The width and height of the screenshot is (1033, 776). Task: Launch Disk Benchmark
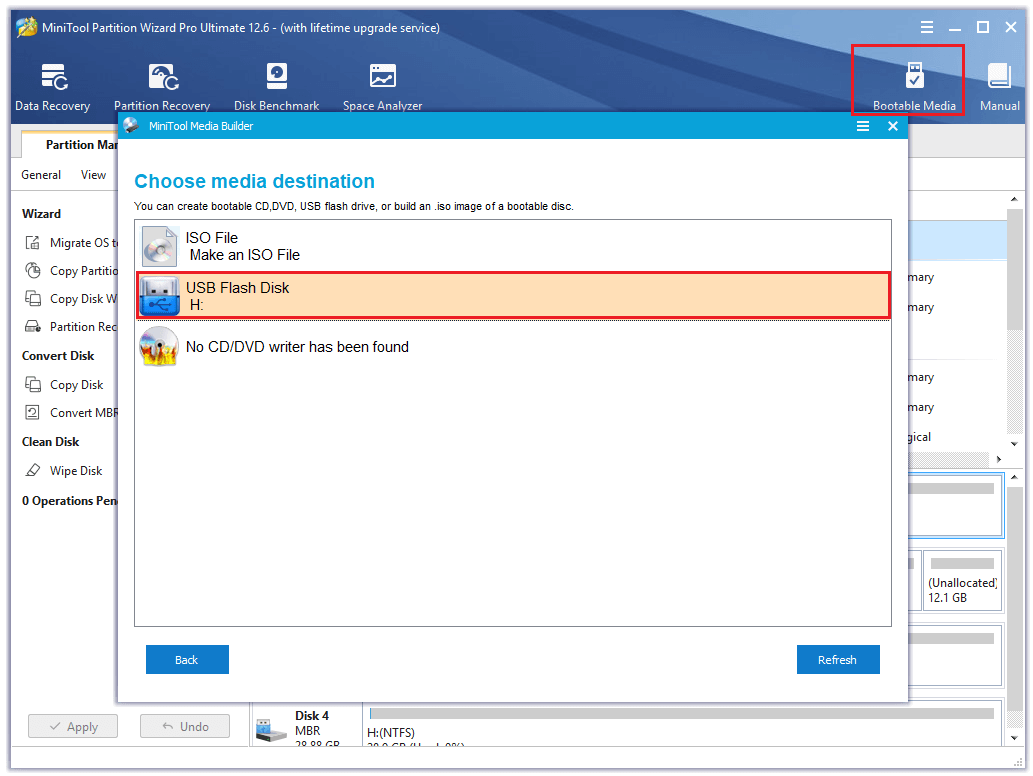click(276, 87)
